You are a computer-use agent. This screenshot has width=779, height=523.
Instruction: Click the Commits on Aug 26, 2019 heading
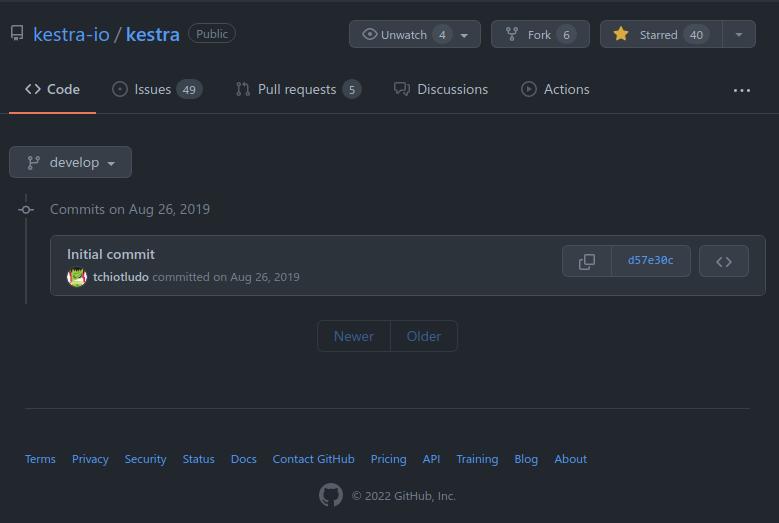click(x=130, y=209)
